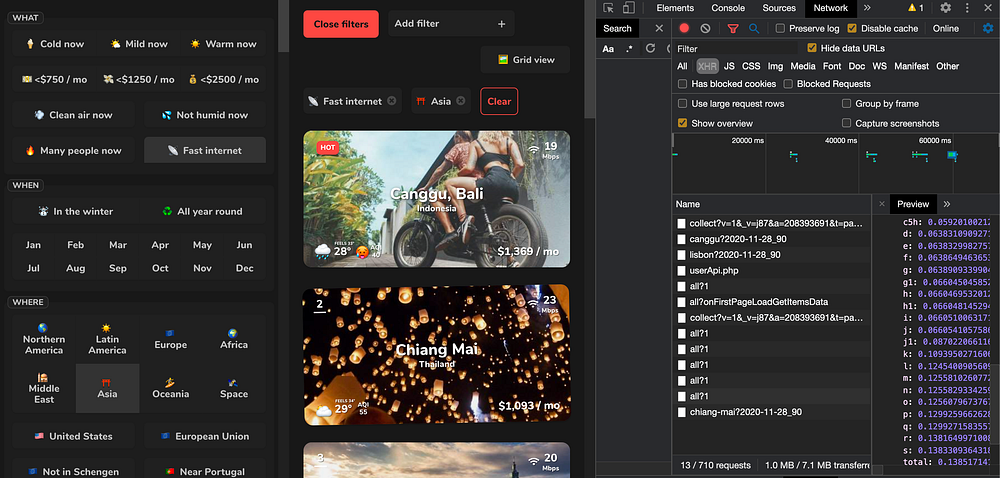Stop recording network log red button

[x=684, y=28]
